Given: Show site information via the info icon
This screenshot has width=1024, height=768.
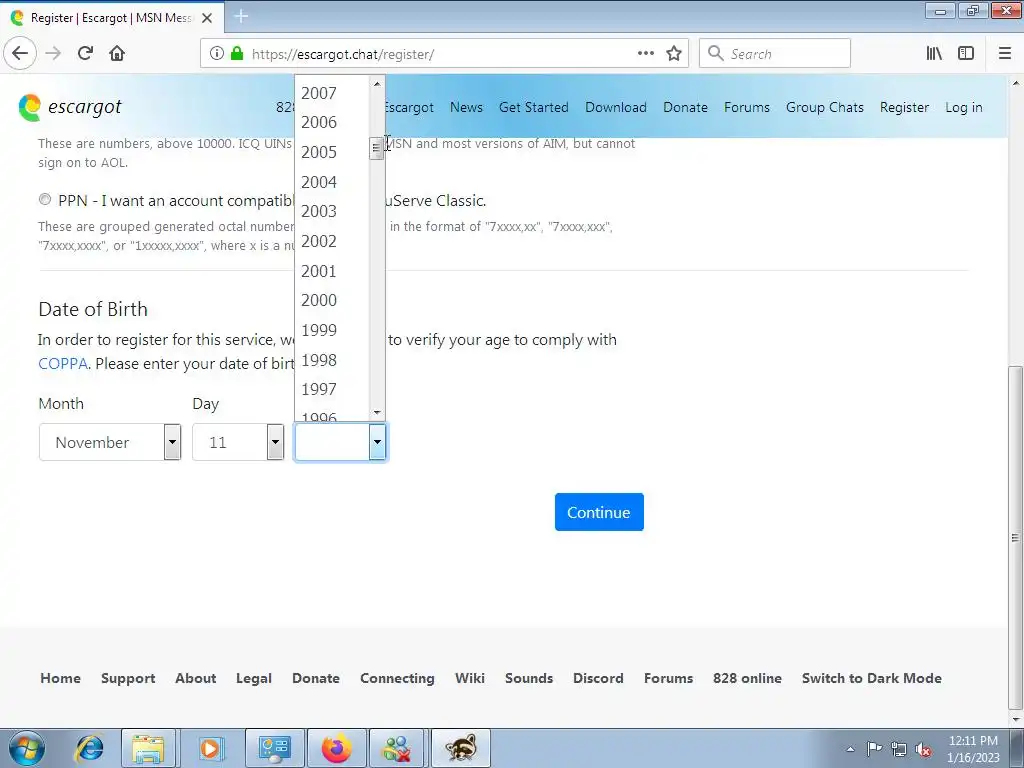Looking at the screenshot, I should click(217, 54).
